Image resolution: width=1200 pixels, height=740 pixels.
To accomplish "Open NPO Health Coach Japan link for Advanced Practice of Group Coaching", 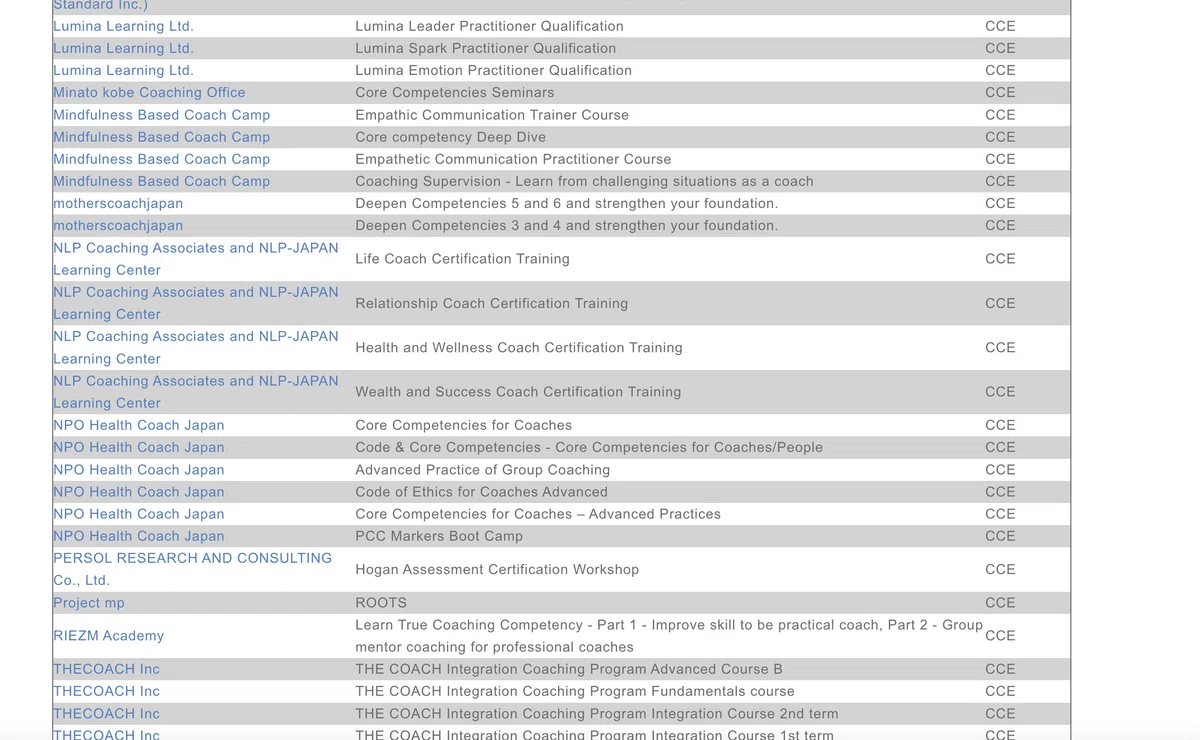I will 139,469.
